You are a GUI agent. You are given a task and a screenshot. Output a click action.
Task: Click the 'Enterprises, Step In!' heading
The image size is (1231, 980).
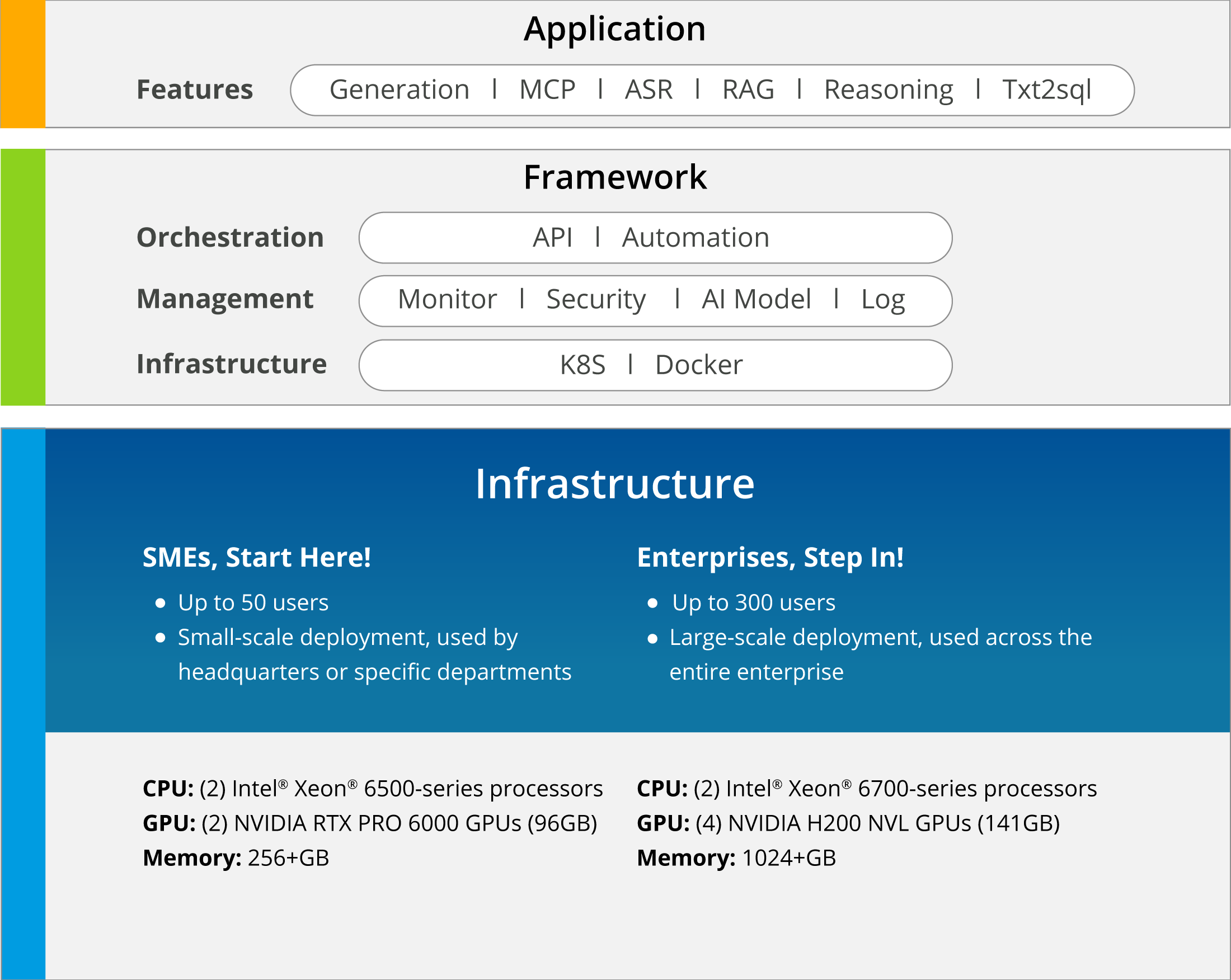point(770,558)
